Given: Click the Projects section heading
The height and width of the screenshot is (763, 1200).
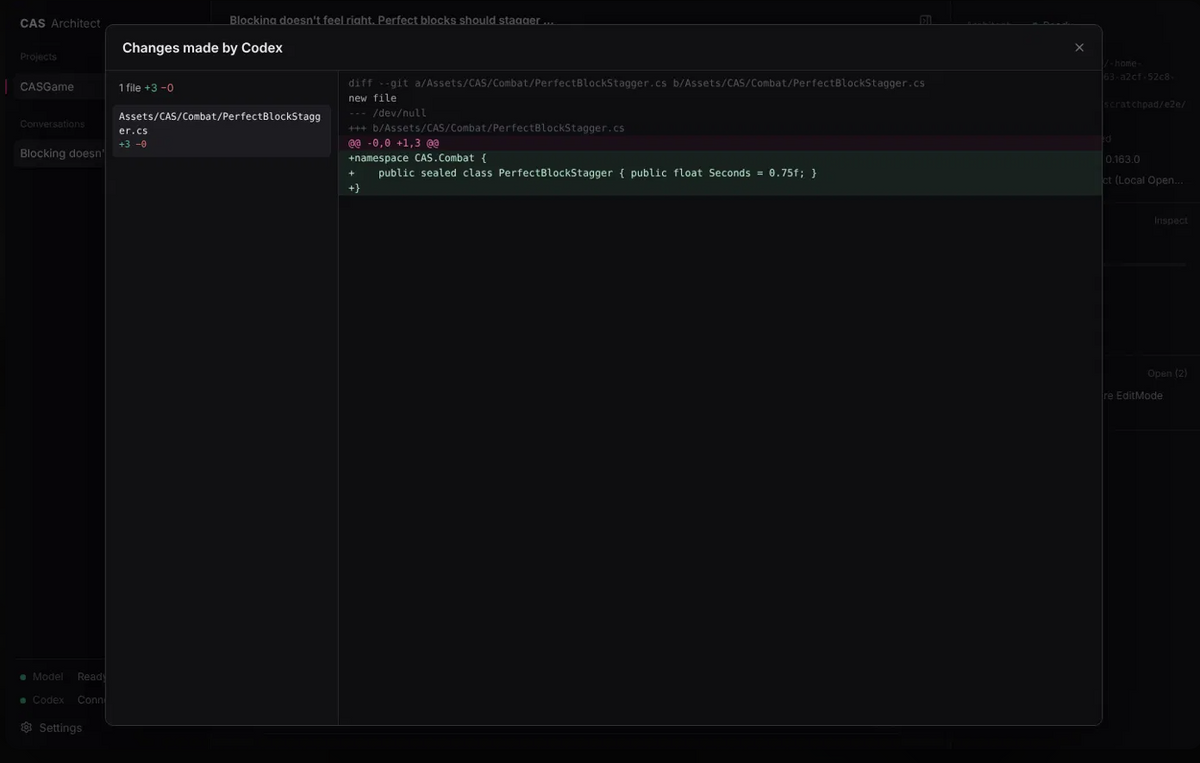Looking at the screenshot, I should click(38, 57).
